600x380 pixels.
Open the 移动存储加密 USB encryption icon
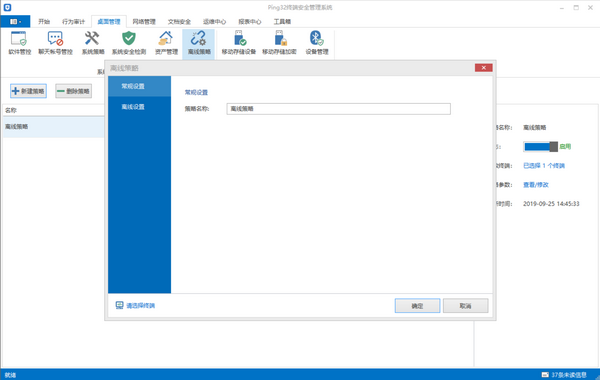coord(279,43)
